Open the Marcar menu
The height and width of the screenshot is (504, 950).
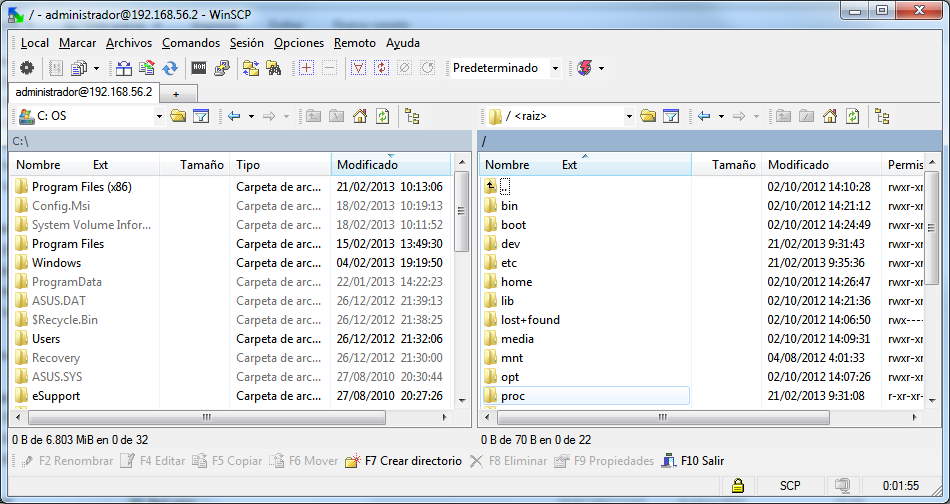coord(78,43)
